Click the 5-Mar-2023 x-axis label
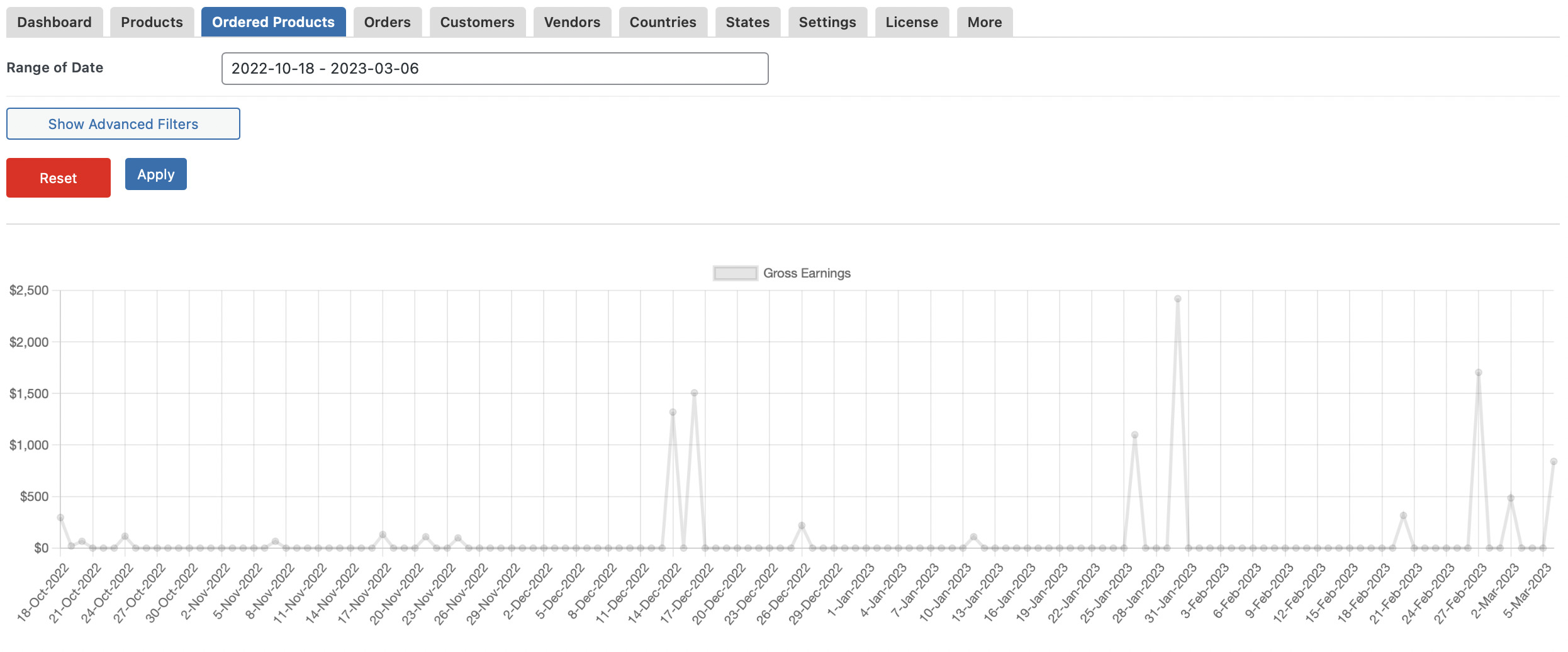Image resolution: width=1568 pixels, height=652 pixels. coord(1528,591)
